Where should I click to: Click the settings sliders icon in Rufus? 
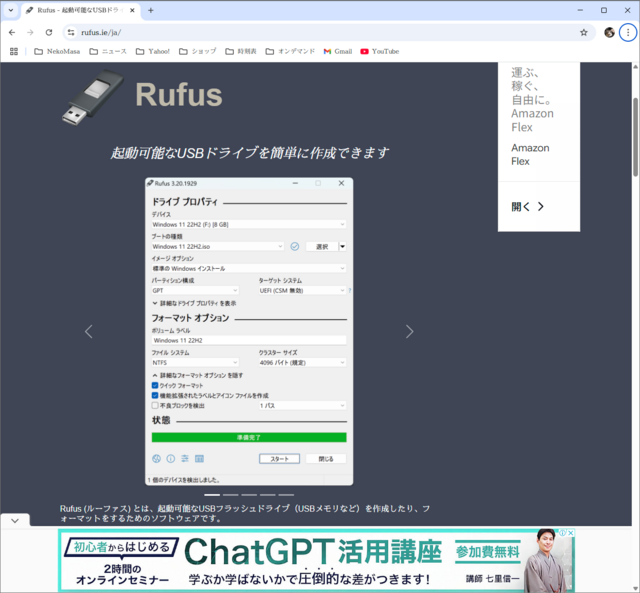[185, 459]
